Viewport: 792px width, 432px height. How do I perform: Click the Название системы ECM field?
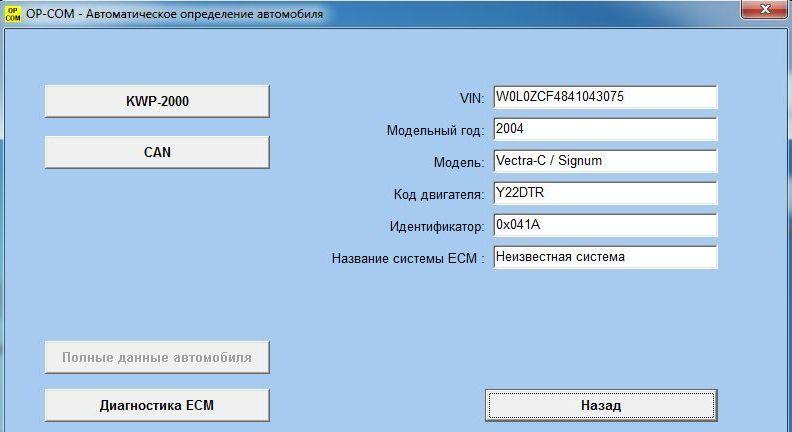tap(605, 257)
